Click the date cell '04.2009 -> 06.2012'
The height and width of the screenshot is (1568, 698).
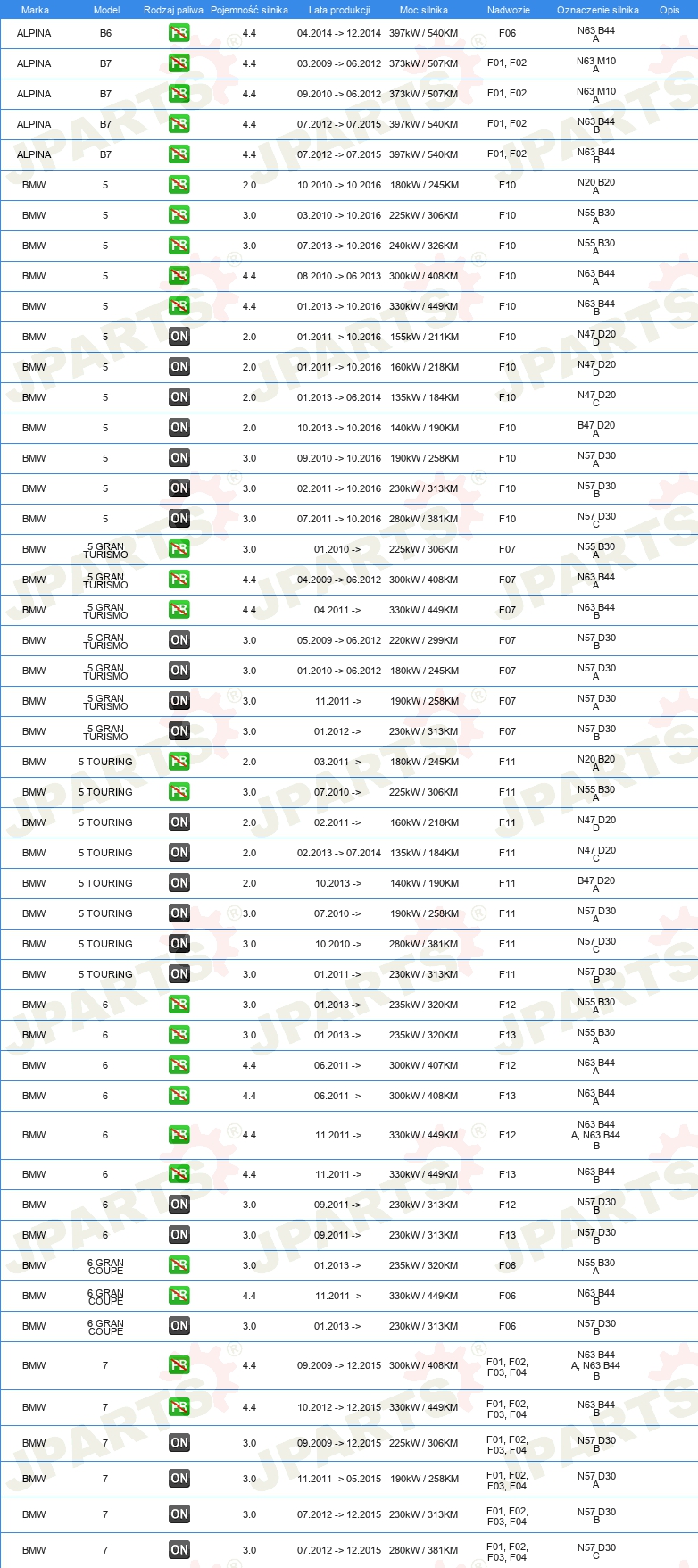click(339, 580)
